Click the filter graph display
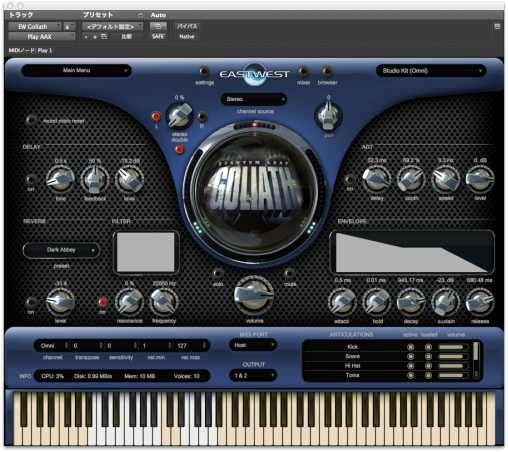 (146, 252)
